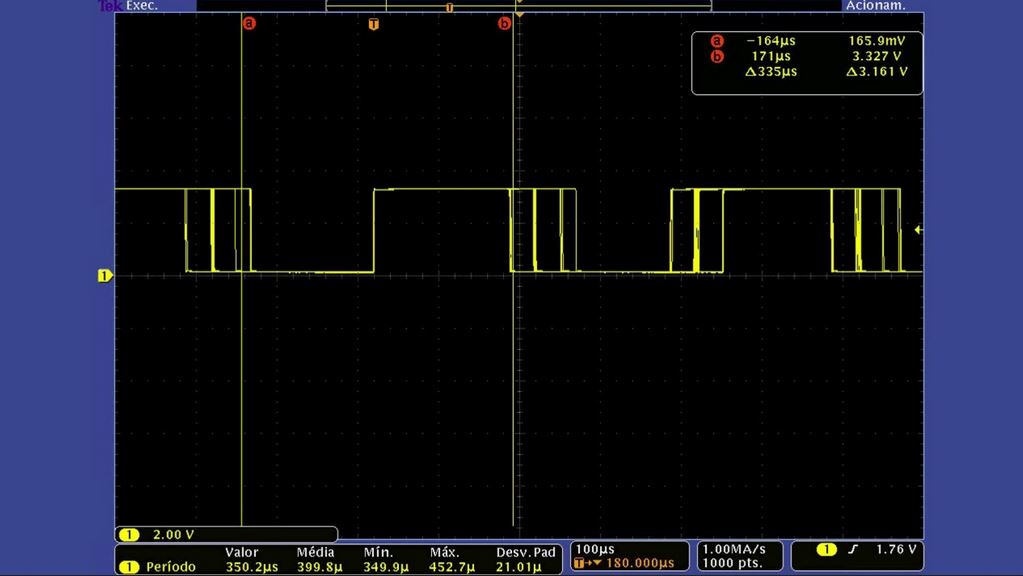Click the Média 399.8µ measurement value
Screen dimensions: 1023x576
(x=320, y=566)
